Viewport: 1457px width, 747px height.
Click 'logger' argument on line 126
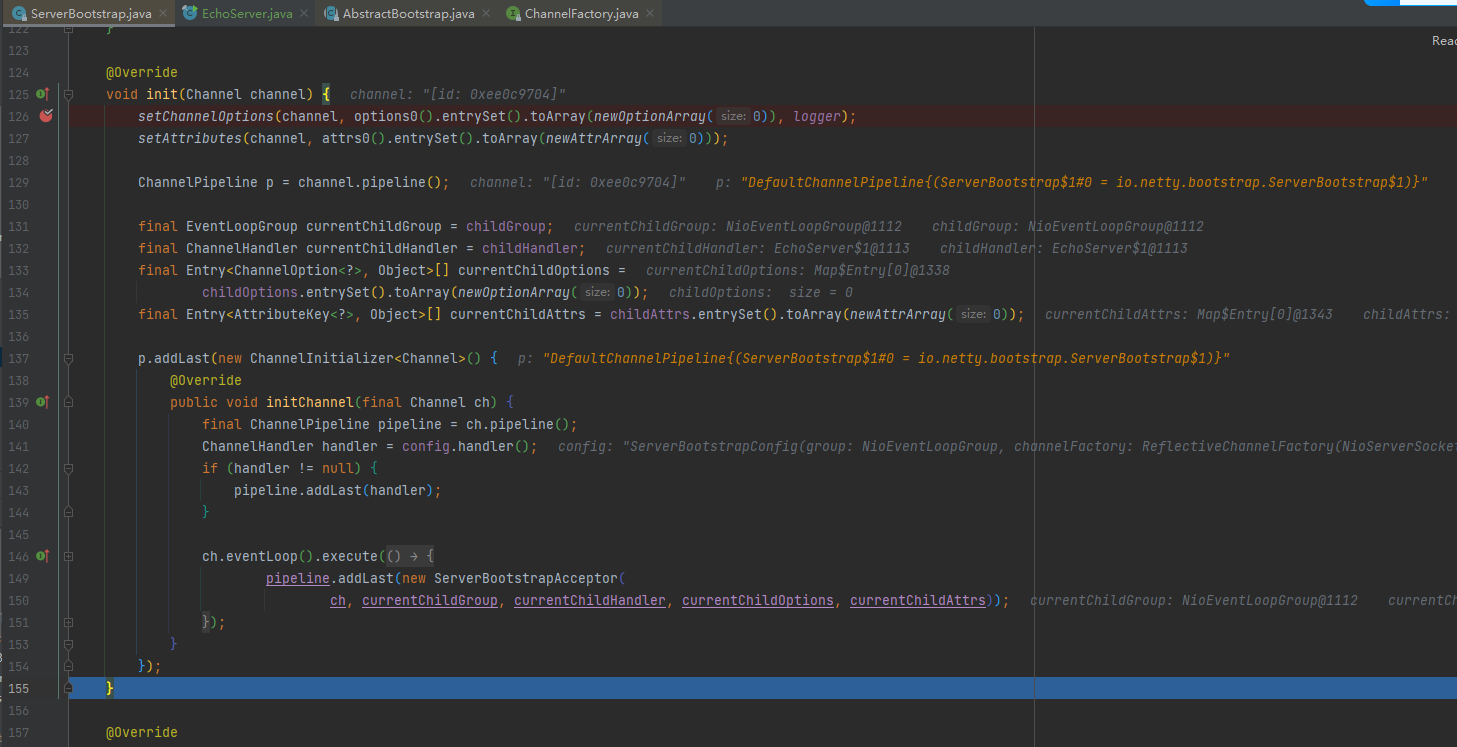[x=818, y=116]
